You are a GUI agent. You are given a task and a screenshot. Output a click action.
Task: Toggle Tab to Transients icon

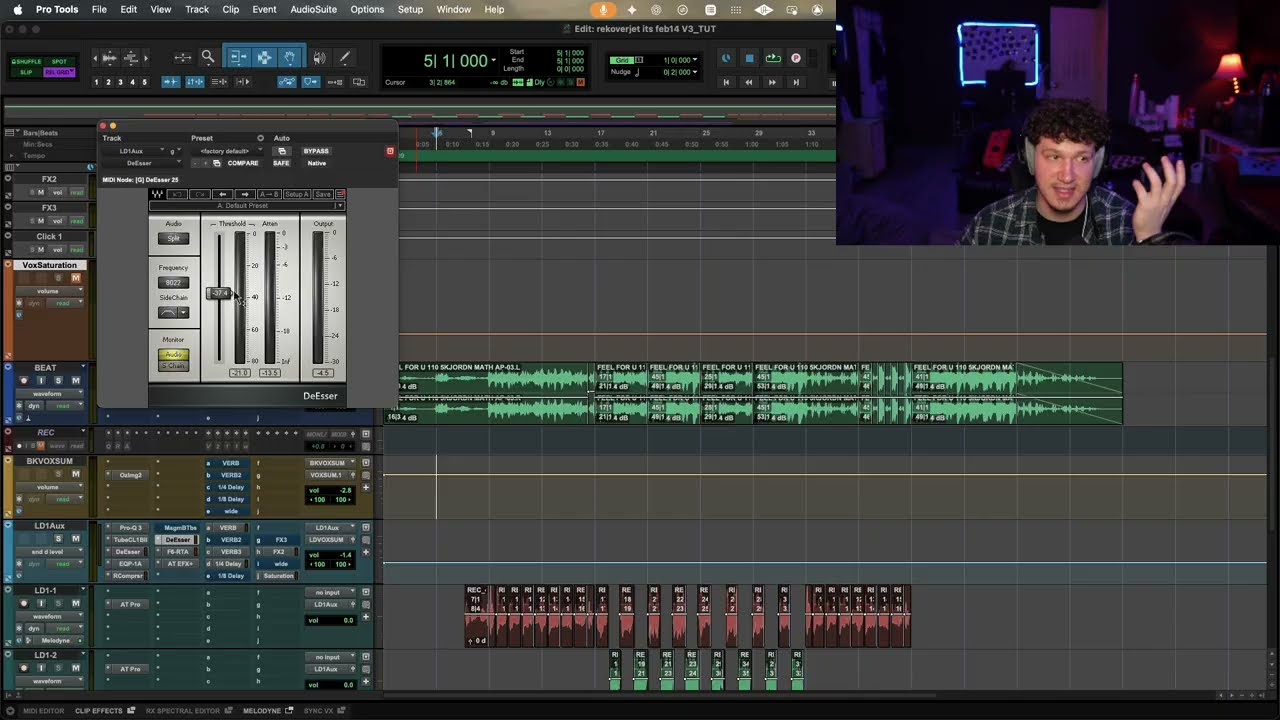171,82
